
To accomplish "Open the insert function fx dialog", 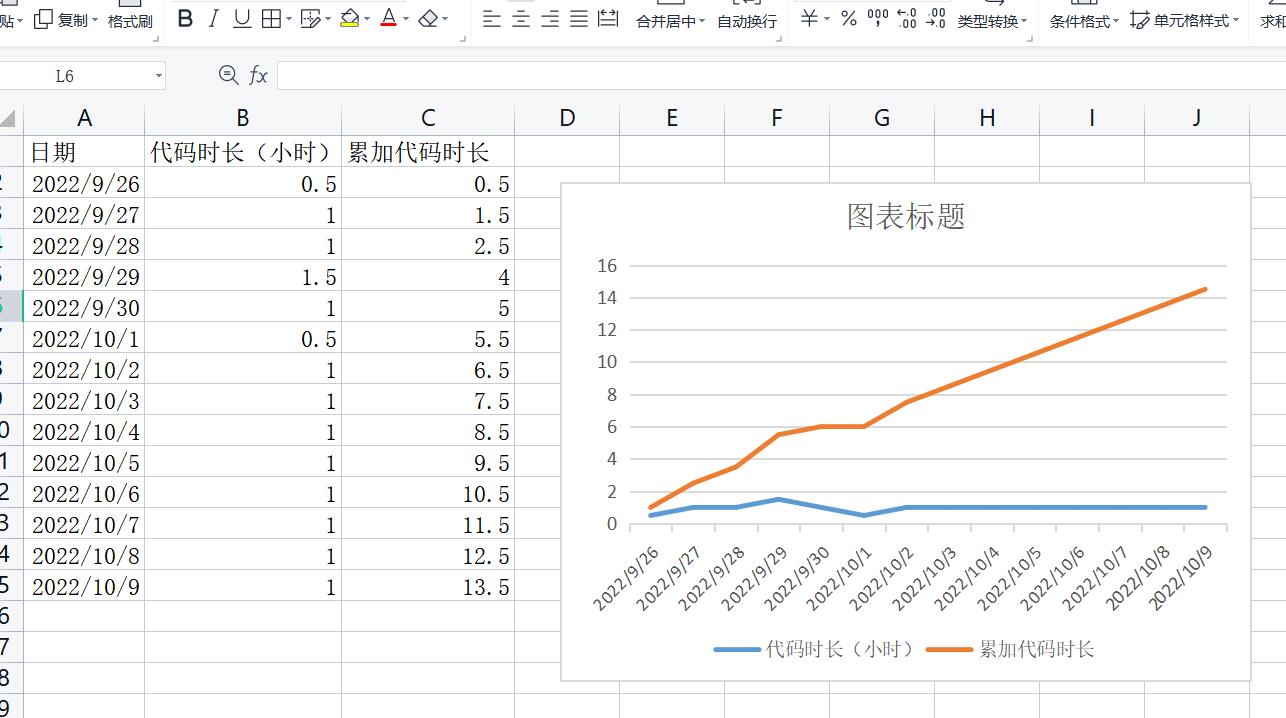I will [258, 75].
